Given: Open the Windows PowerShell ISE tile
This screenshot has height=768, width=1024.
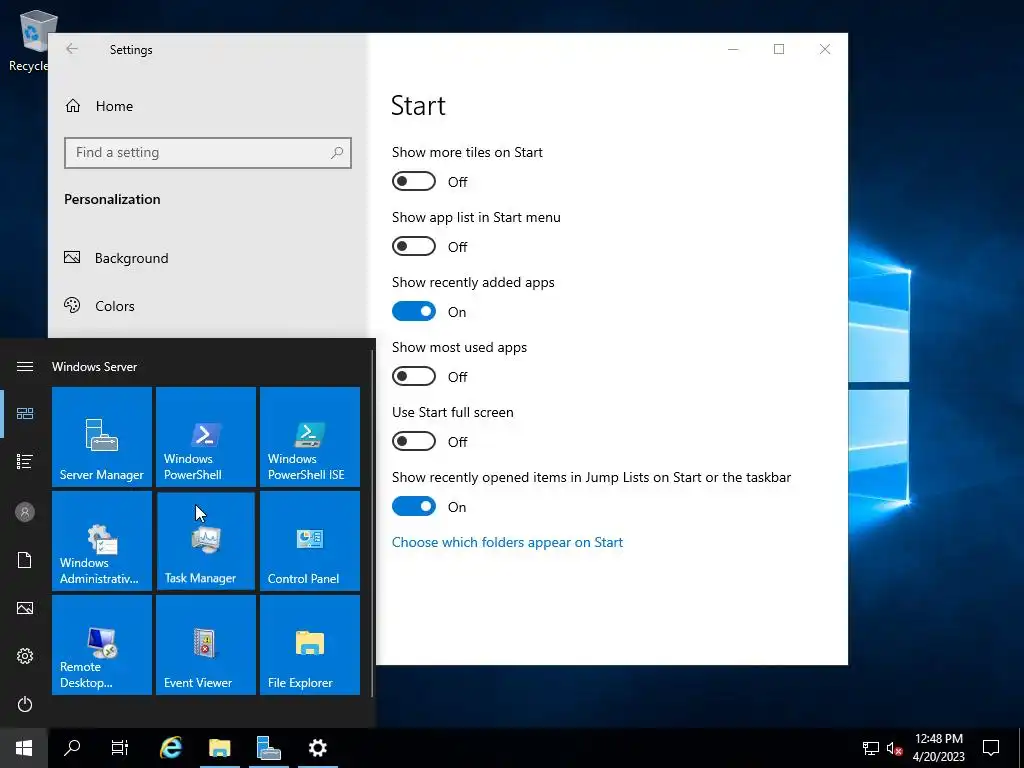Looking at the screenshot, I should tap(310, 437).
